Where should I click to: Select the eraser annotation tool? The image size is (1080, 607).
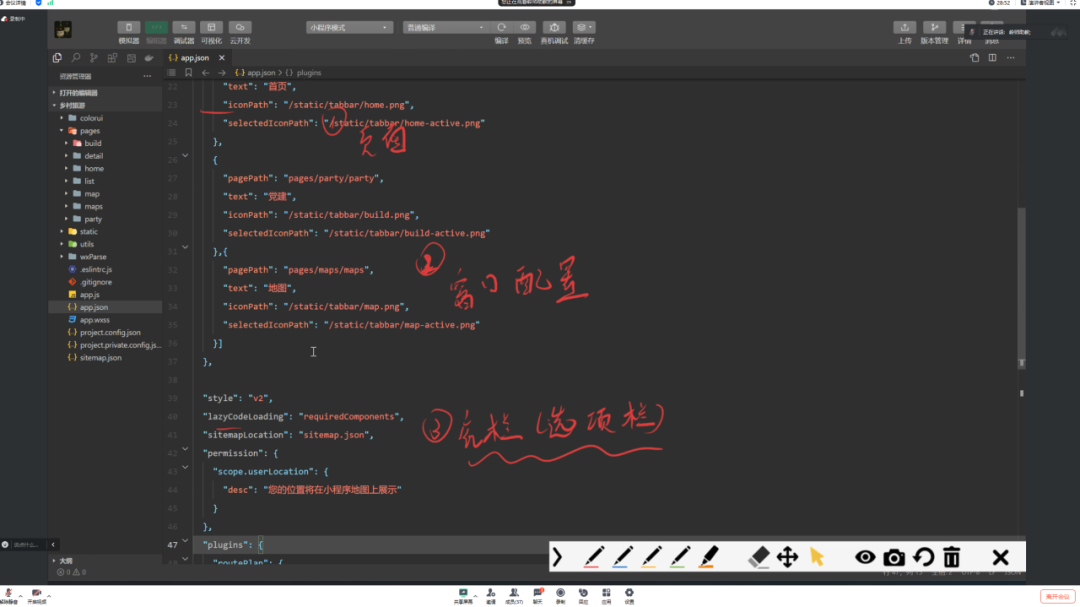tap(758, 557)
